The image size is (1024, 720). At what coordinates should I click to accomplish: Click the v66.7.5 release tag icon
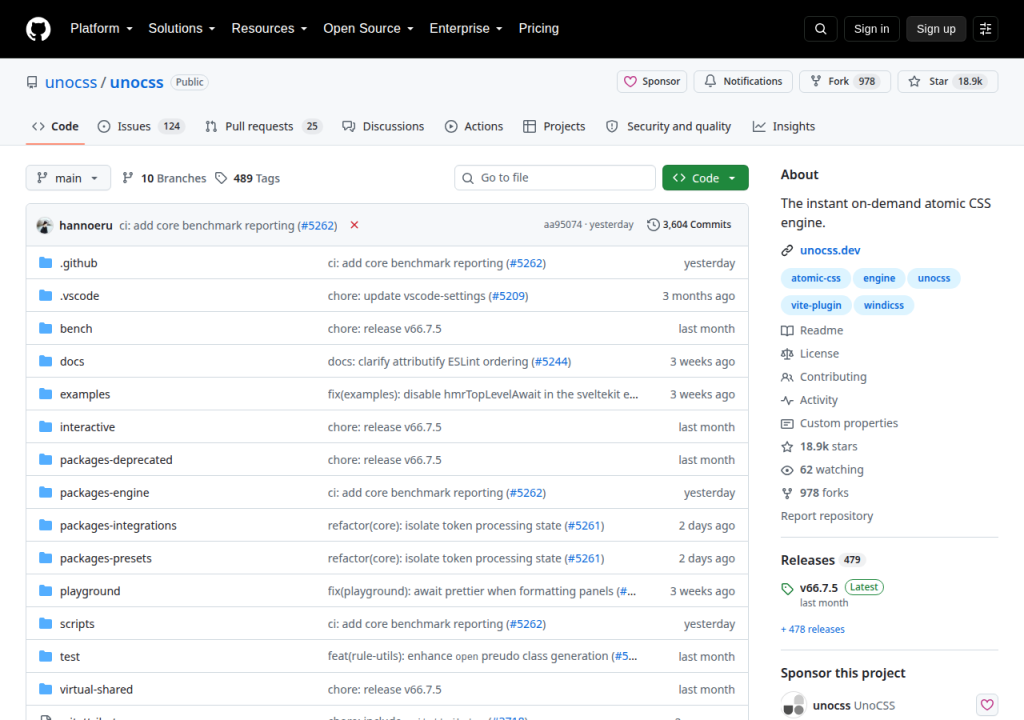tap(787, 588)
